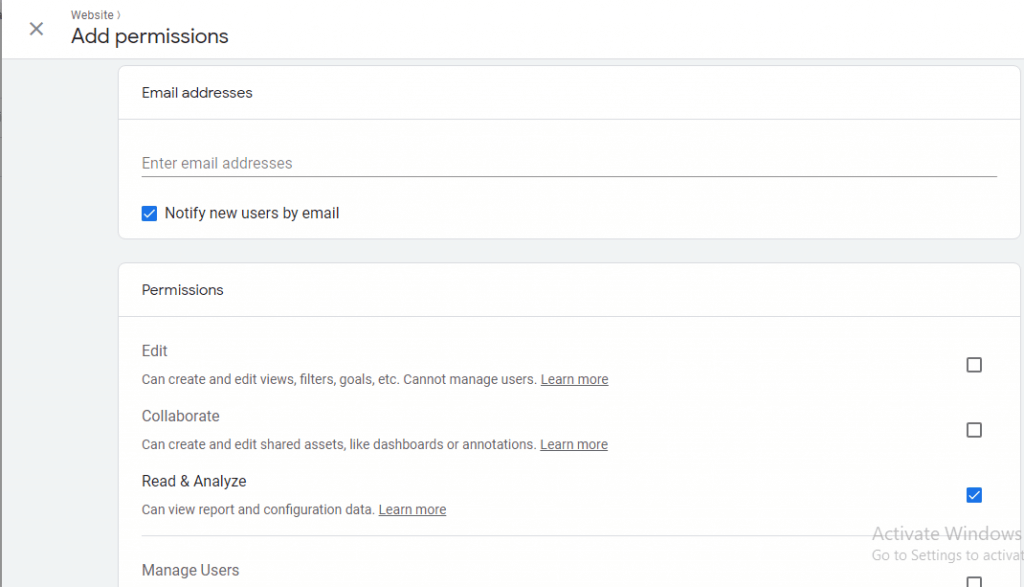Screen dimensions: 1024x587
Task: Follow Learn more link for Read & Analyze
Action: click(412, 510)
